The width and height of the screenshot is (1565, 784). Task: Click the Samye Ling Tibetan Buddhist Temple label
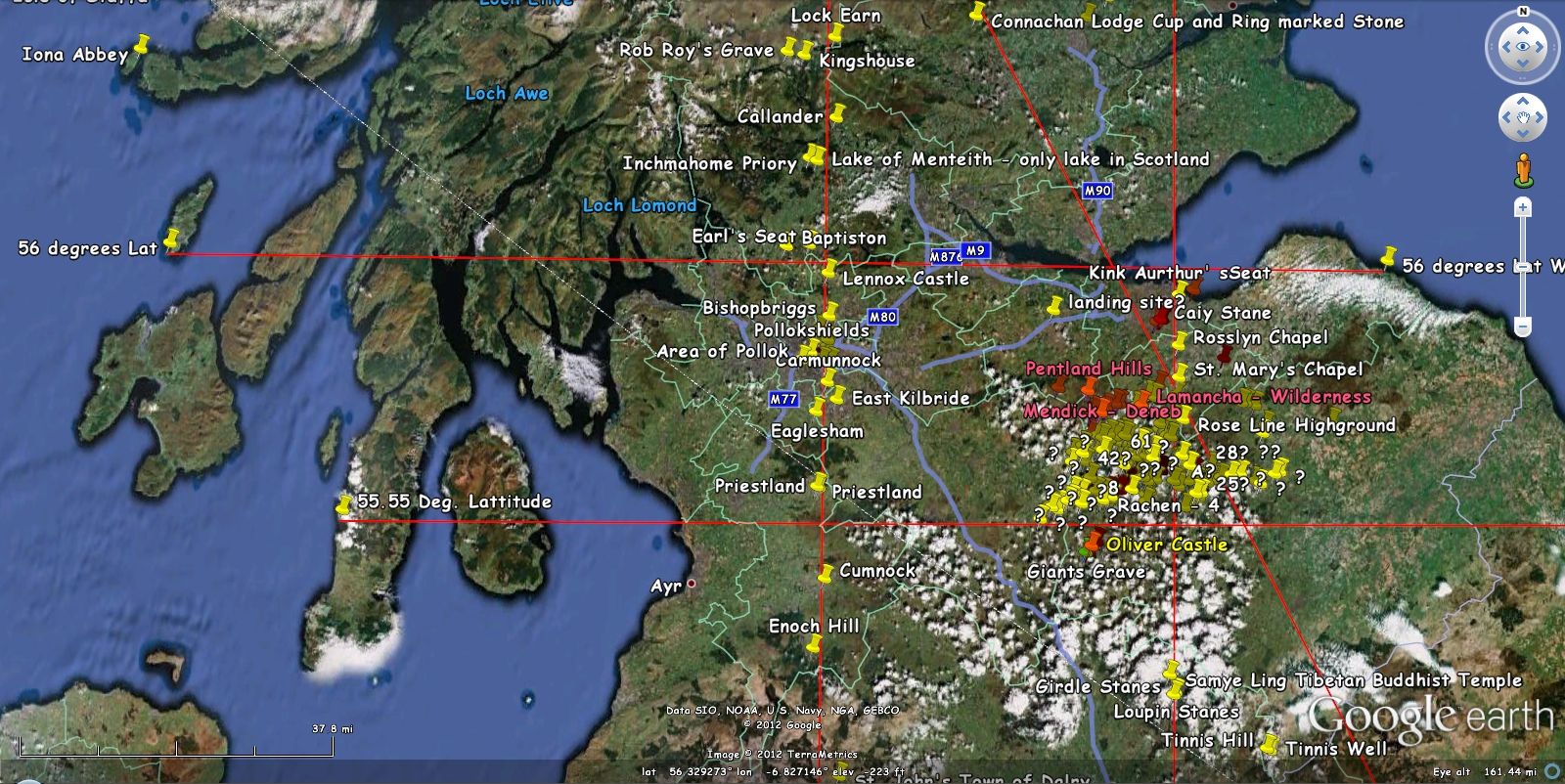click(1354, 680)
